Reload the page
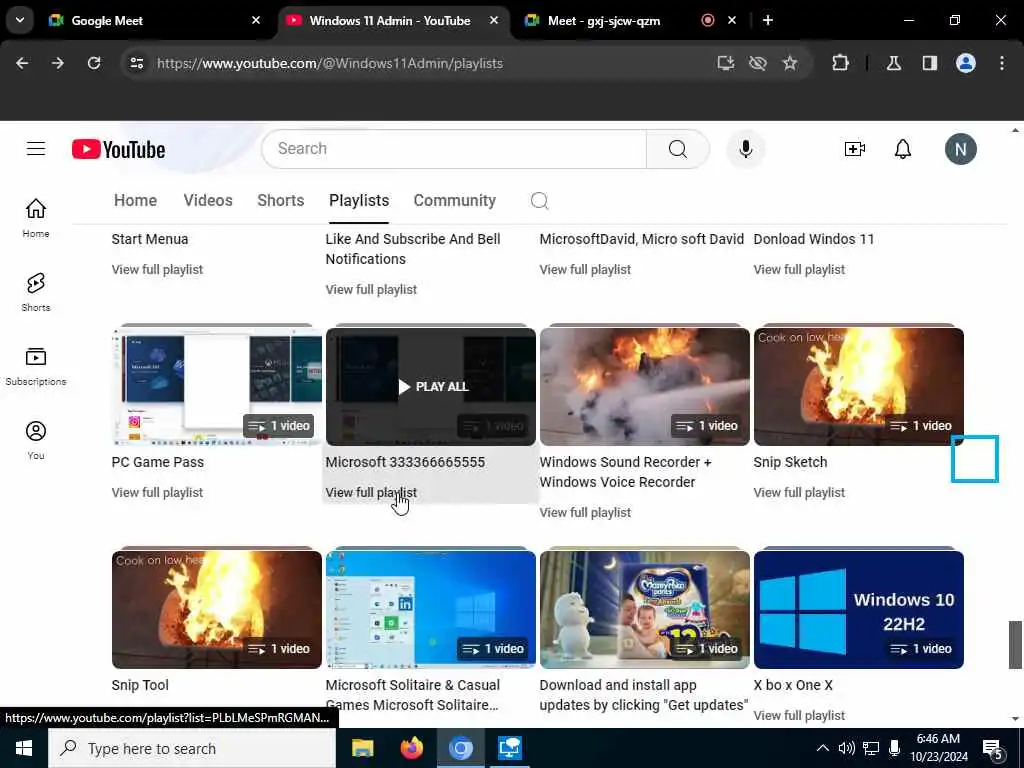Screen dimensions: 1024x768 coord(94,63)
